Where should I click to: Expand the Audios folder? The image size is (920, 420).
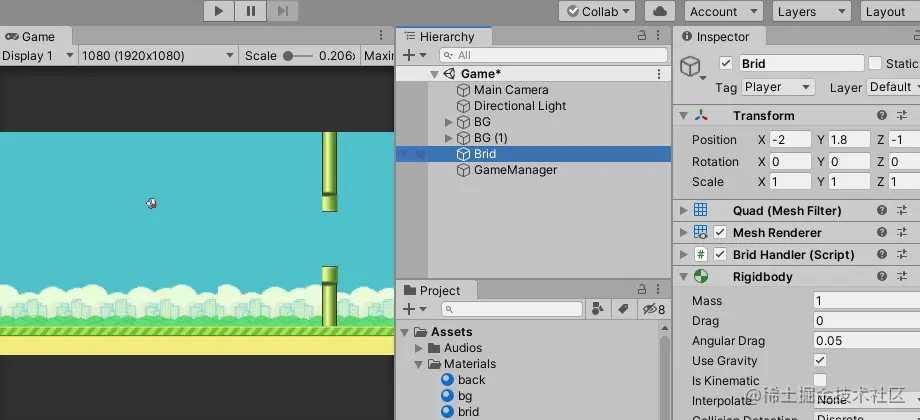(x=419, y=348)
